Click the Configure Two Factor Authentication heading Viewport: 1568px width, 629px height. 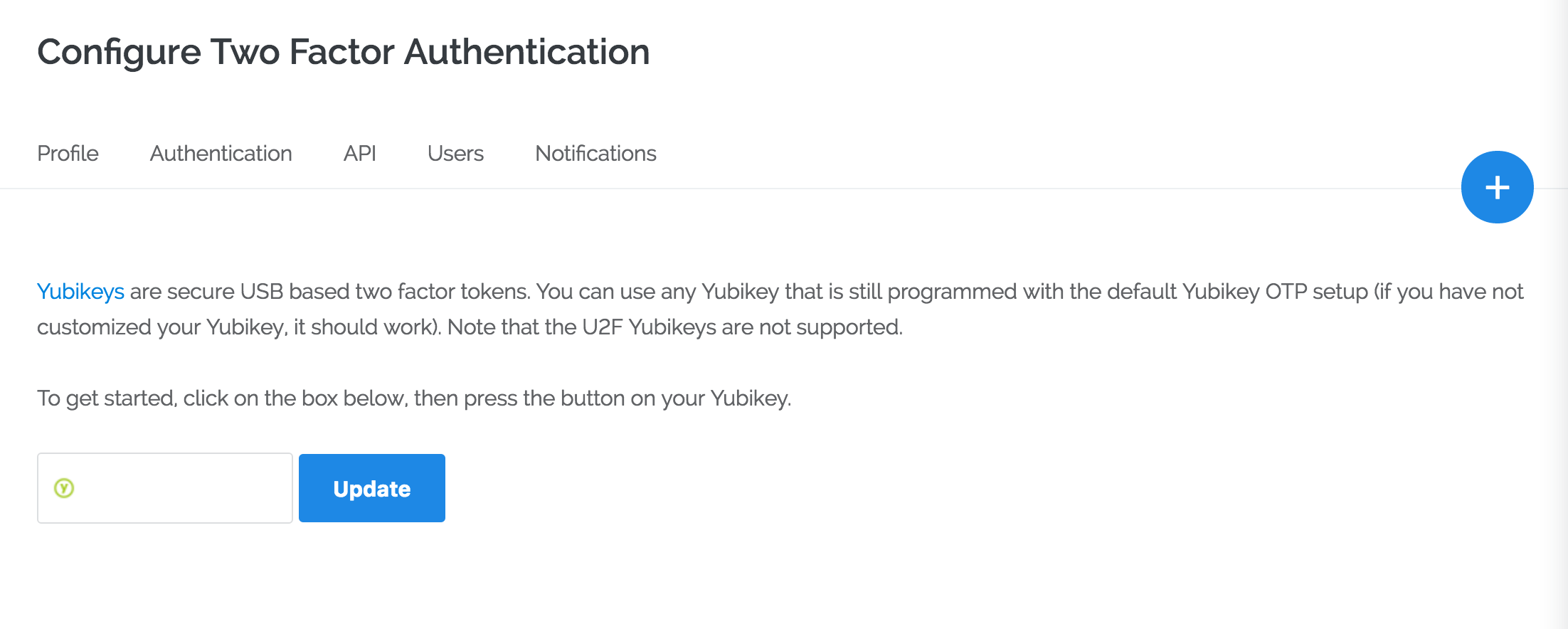[343, 52]
